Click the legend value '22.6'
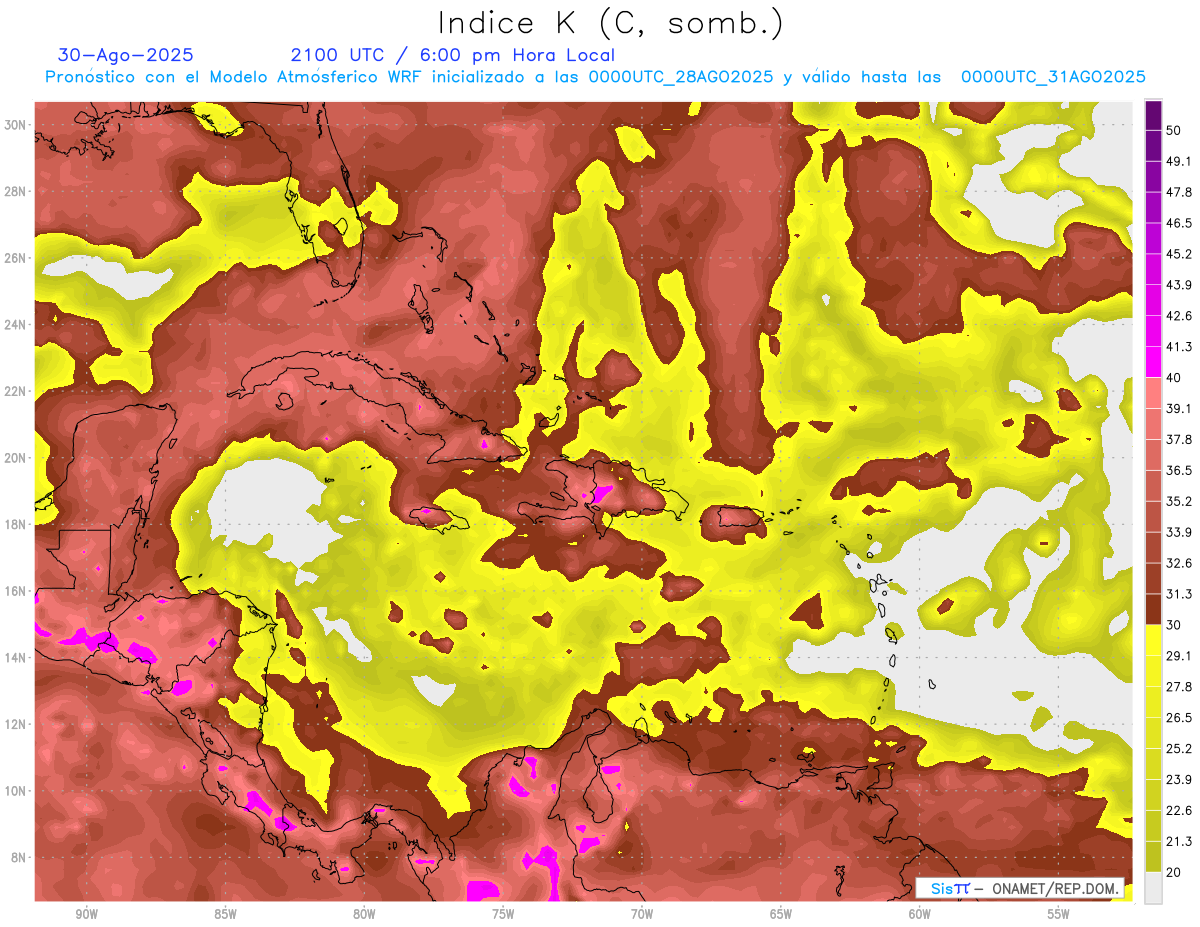Image resolution: width=1200 pixels, height=927 pixels. pos(1179,811)
